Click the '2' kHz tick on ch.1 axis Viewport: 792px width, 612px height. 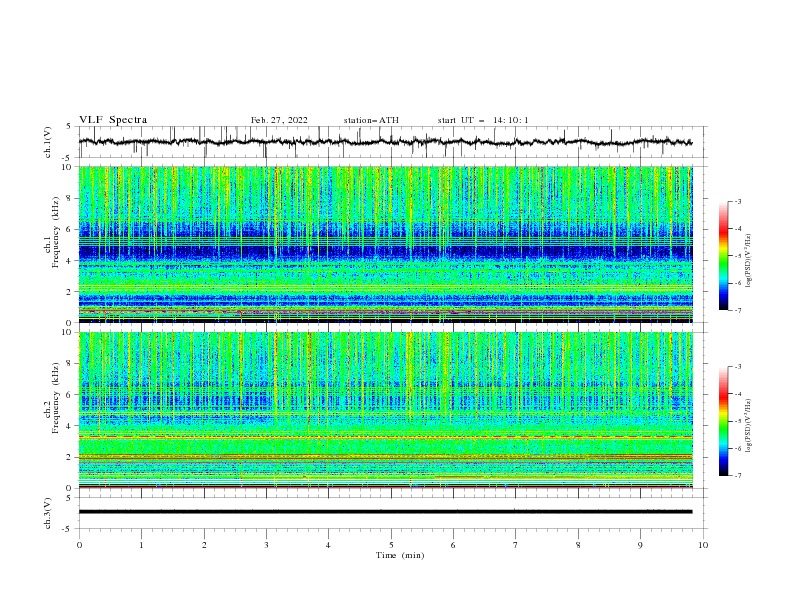(x=71, y=291)
